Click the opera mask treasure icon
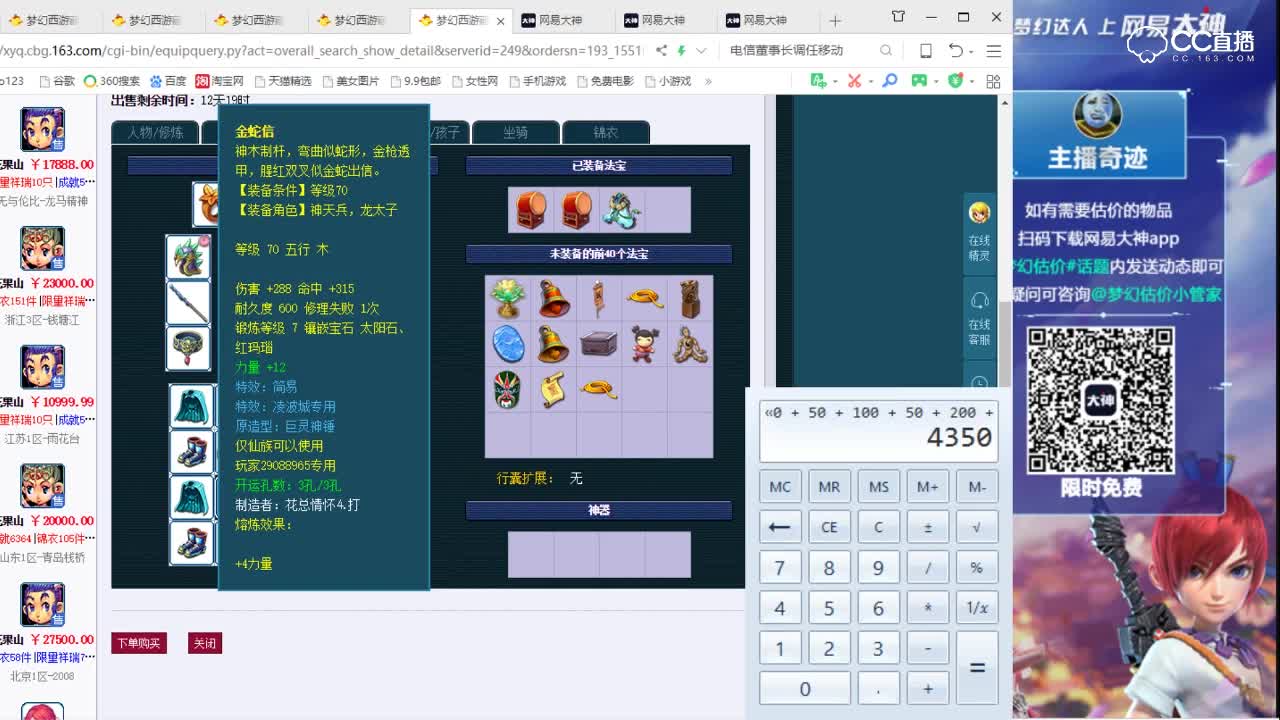 coord(506,388)
